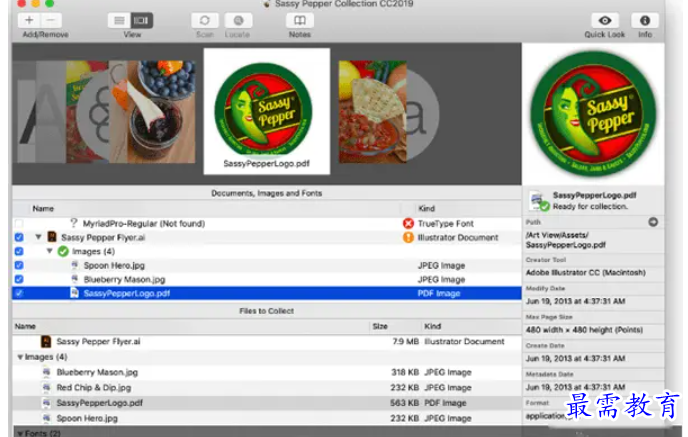Click the Remove (−) toolbar button
Image resolution: width=688 pixels, height=437 pixels.
(x=51, y=20)
